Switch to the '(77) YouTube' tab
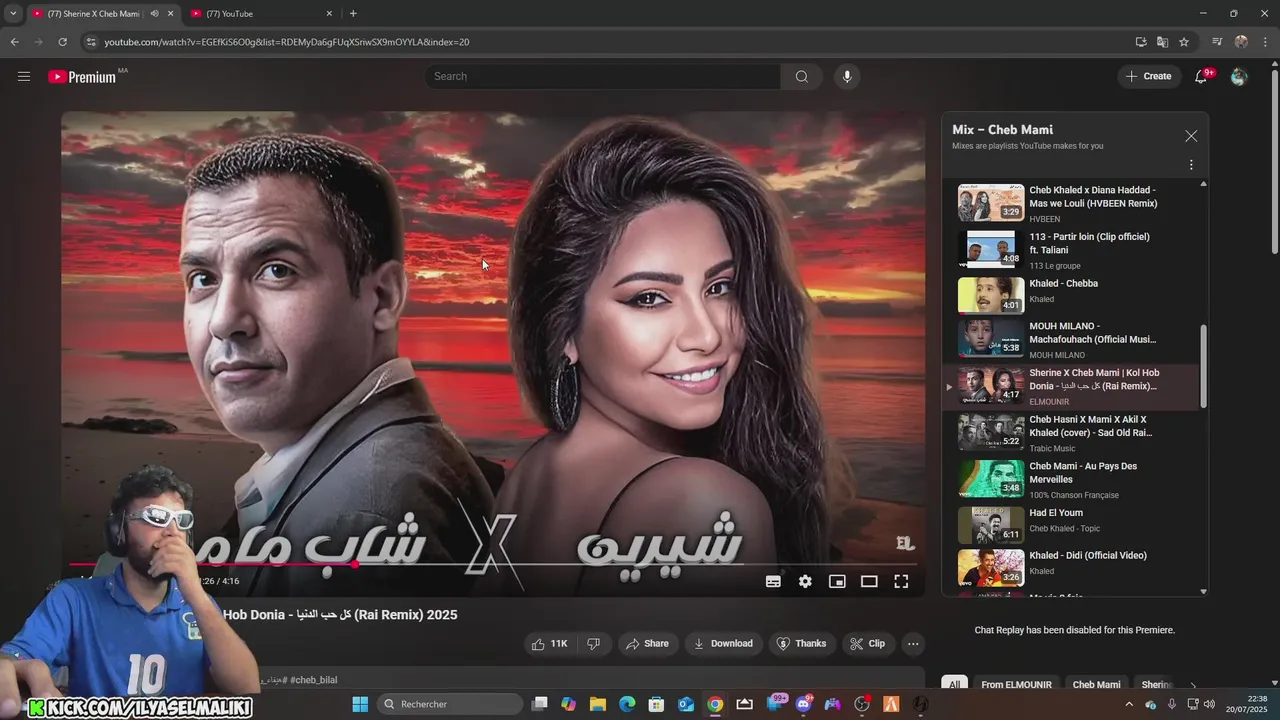 pos(260,13)
